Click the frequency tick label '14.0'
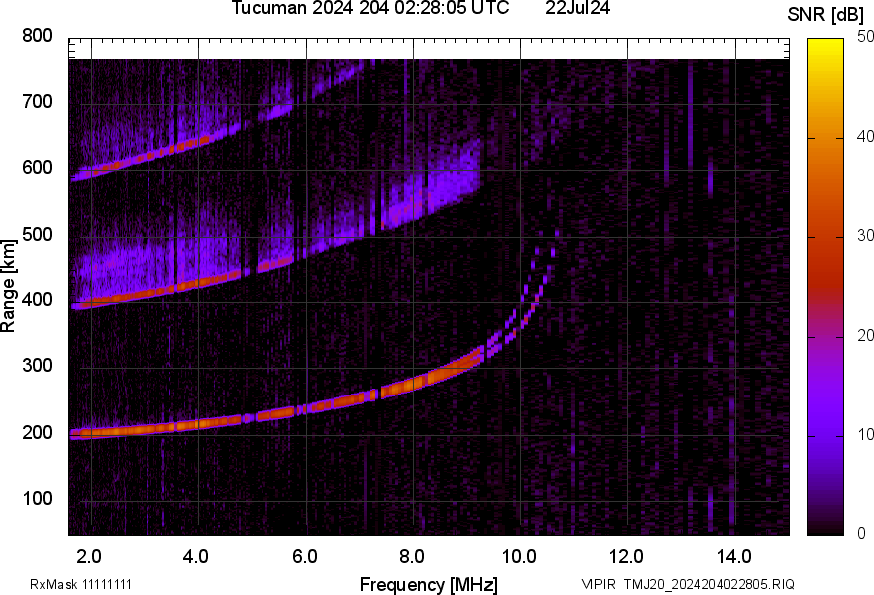Viewport: 874px width, 595px height. pyautogui.click(x=734, y=557)
